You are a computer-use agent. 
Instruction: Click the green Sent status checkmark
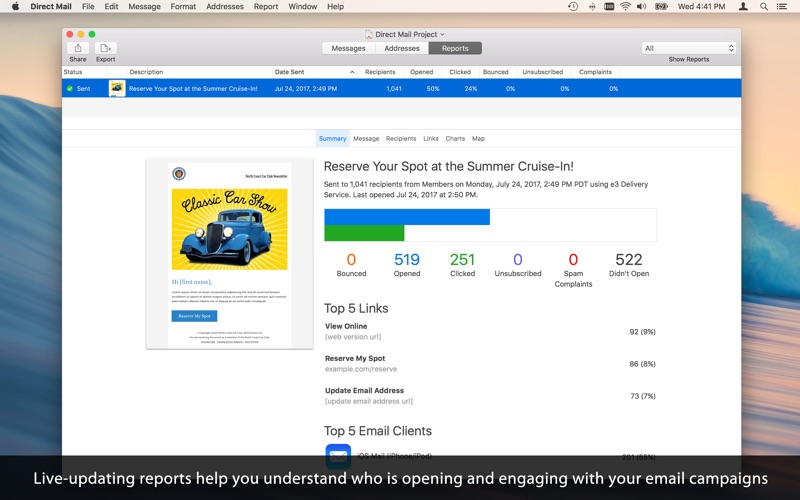pos(70,88)
